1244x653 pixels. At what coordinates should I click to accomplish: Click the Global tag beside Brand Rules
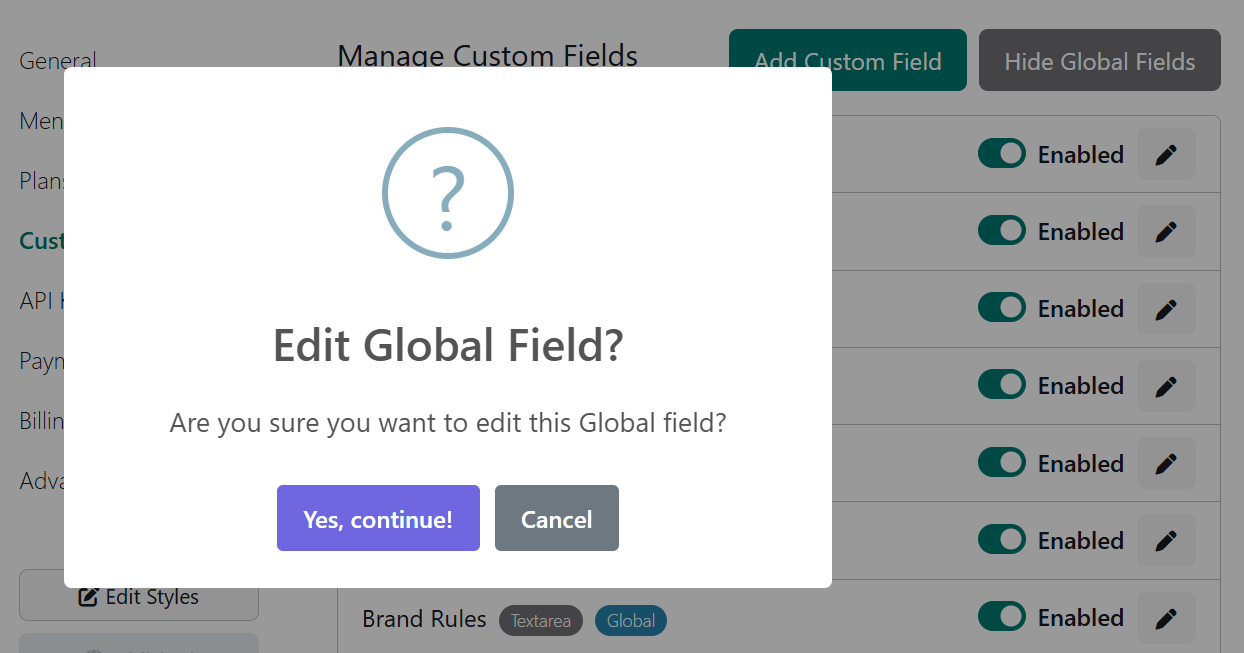coord(631,621)
